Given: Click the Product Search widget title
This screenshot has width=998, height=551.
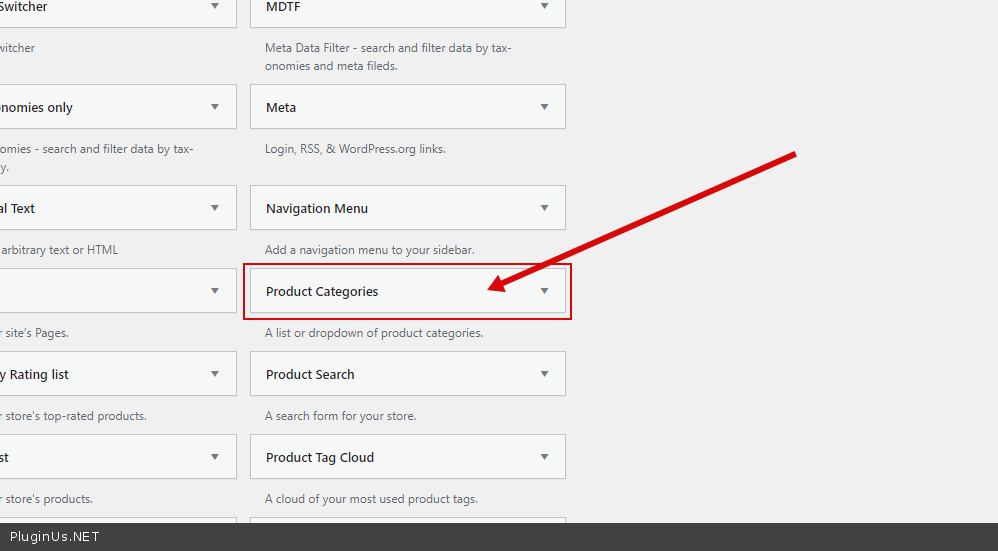Looking at the screenshot, I should (x=310, y=375).
